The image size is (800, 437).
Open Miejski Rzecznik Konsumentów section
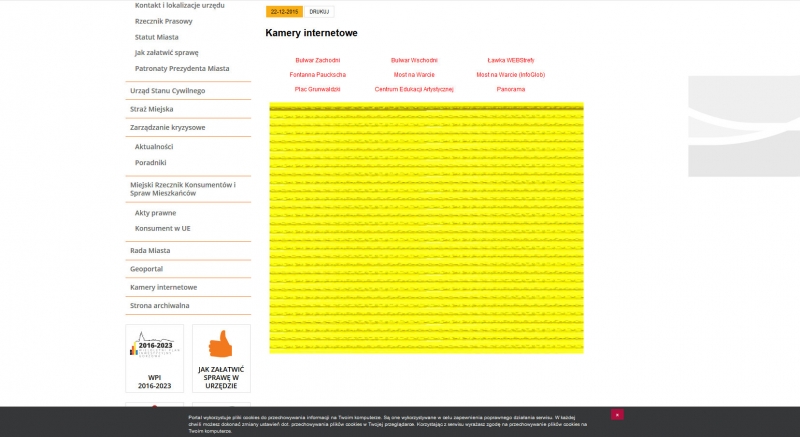tap(182, 189)
